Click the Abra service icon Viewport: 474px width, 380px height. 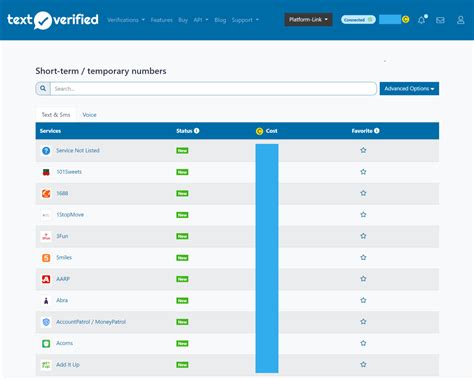coord(46,301)
